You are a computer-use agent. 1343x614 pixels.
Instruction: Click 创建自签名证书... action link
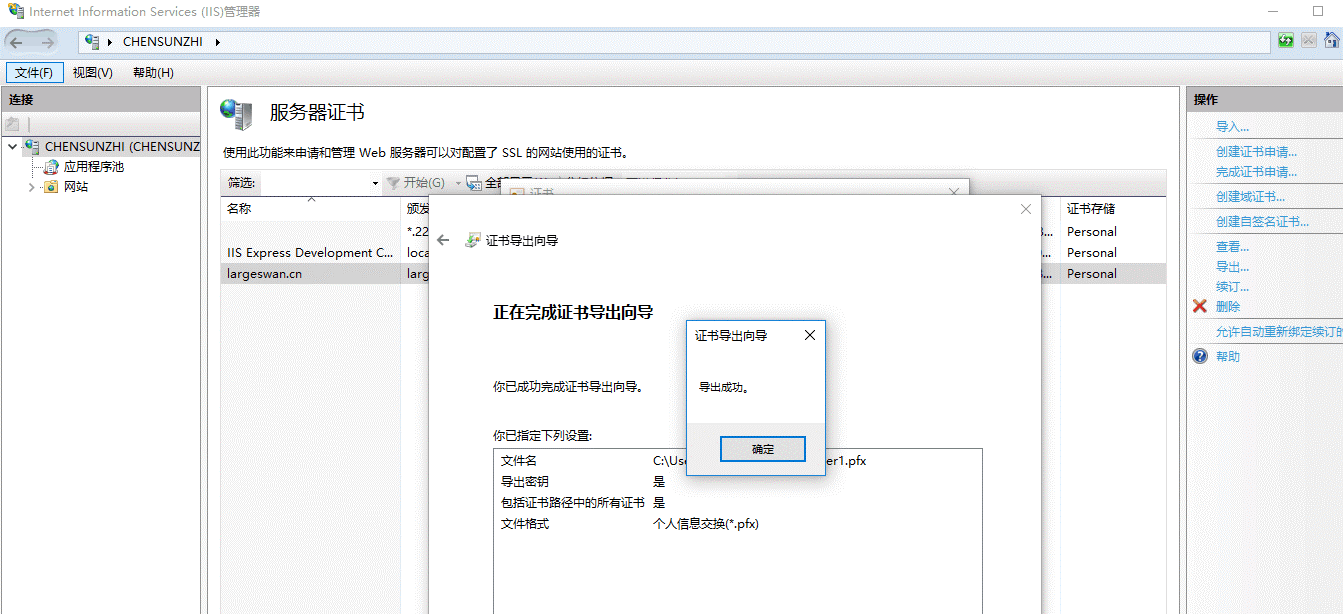pyautogui.click(x=1262, y=222)
